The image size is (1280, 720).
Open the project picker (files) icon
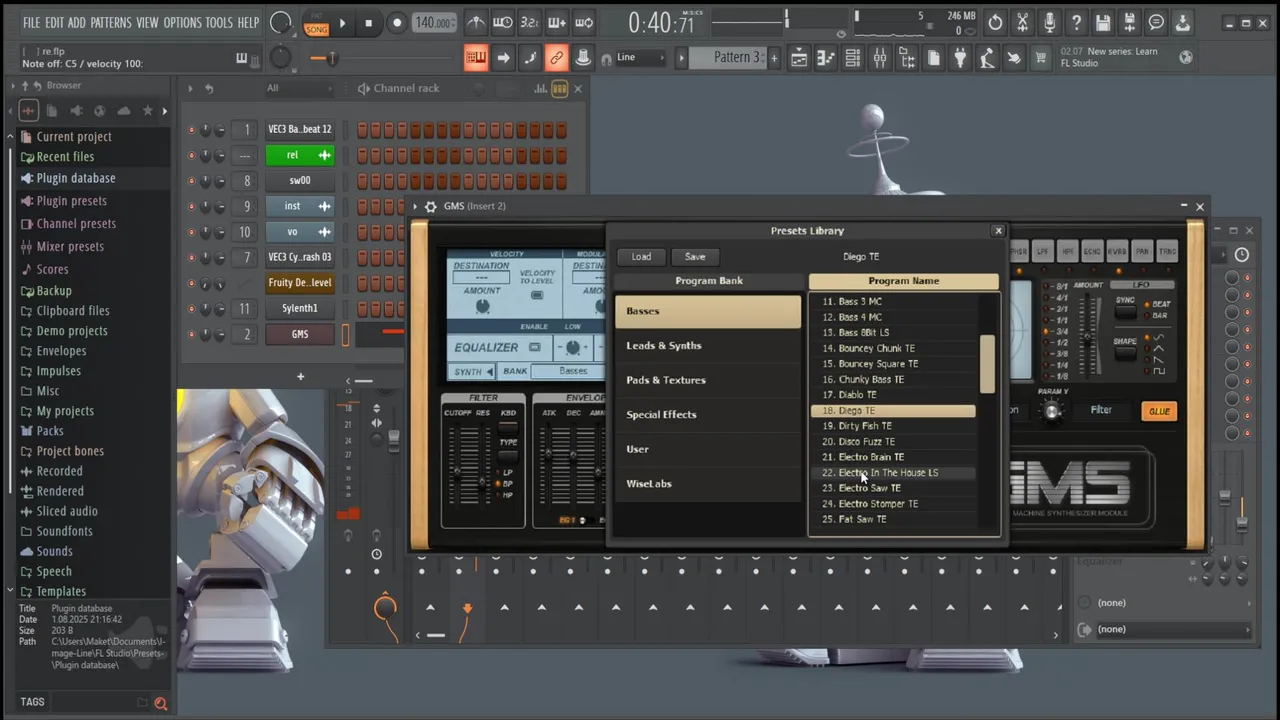(x=933, y=58)
